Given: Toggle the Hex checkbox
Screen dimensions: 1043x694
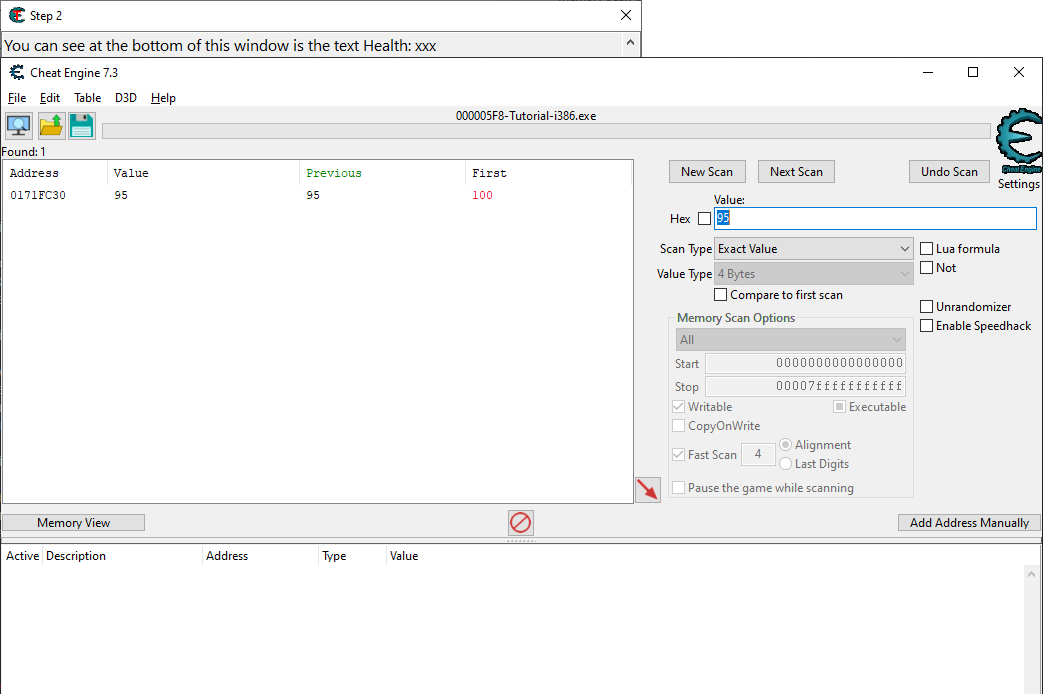Looking at the screenshot, I should [704, 218].
